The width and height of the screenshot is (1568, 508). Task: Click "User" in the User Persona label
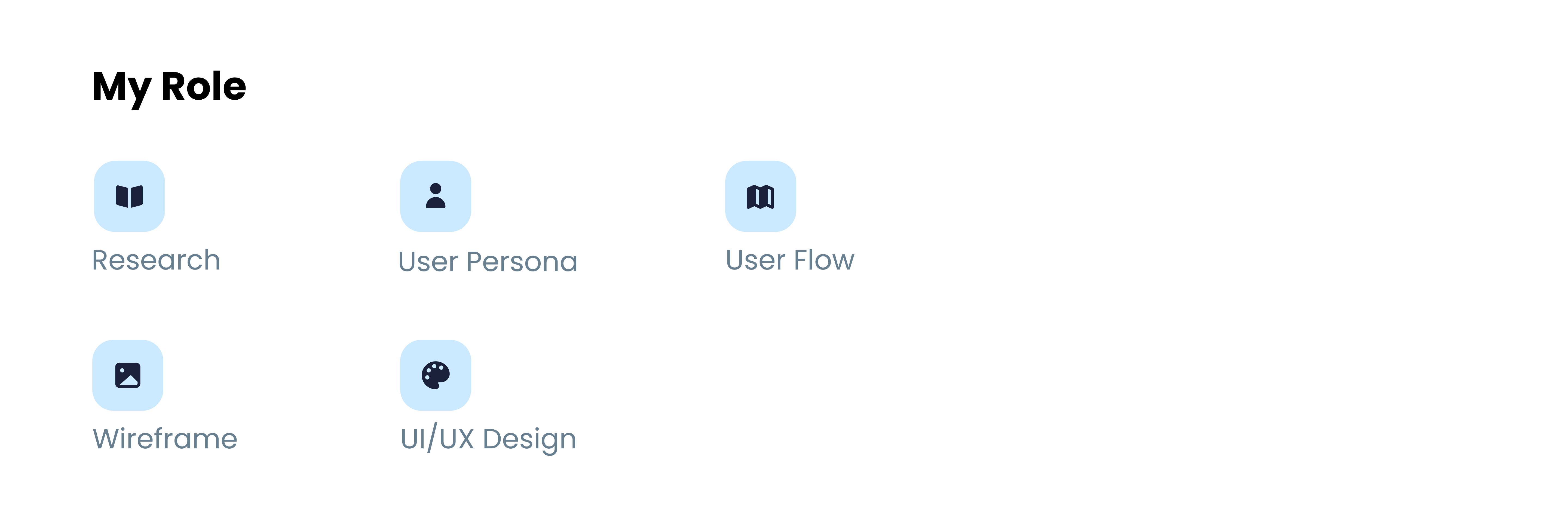(x=428, y=262)
